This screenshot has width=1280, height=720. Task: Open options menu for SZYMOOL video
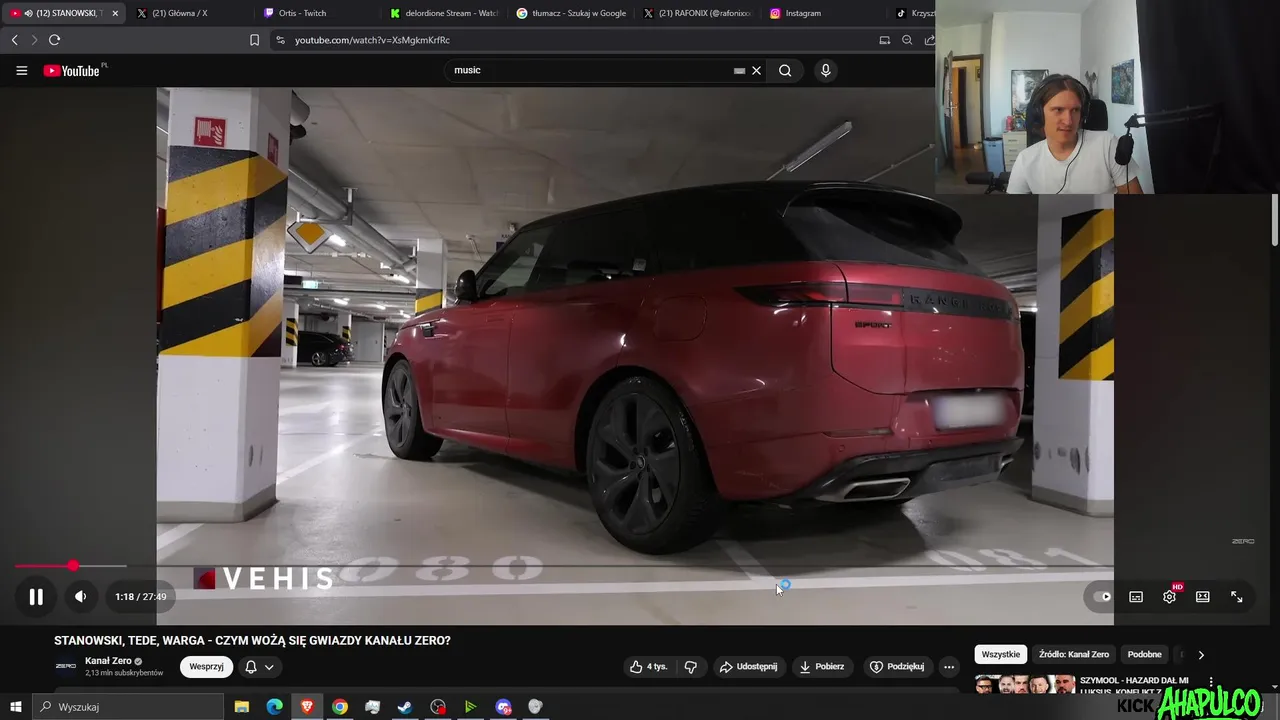point(1212,682)
